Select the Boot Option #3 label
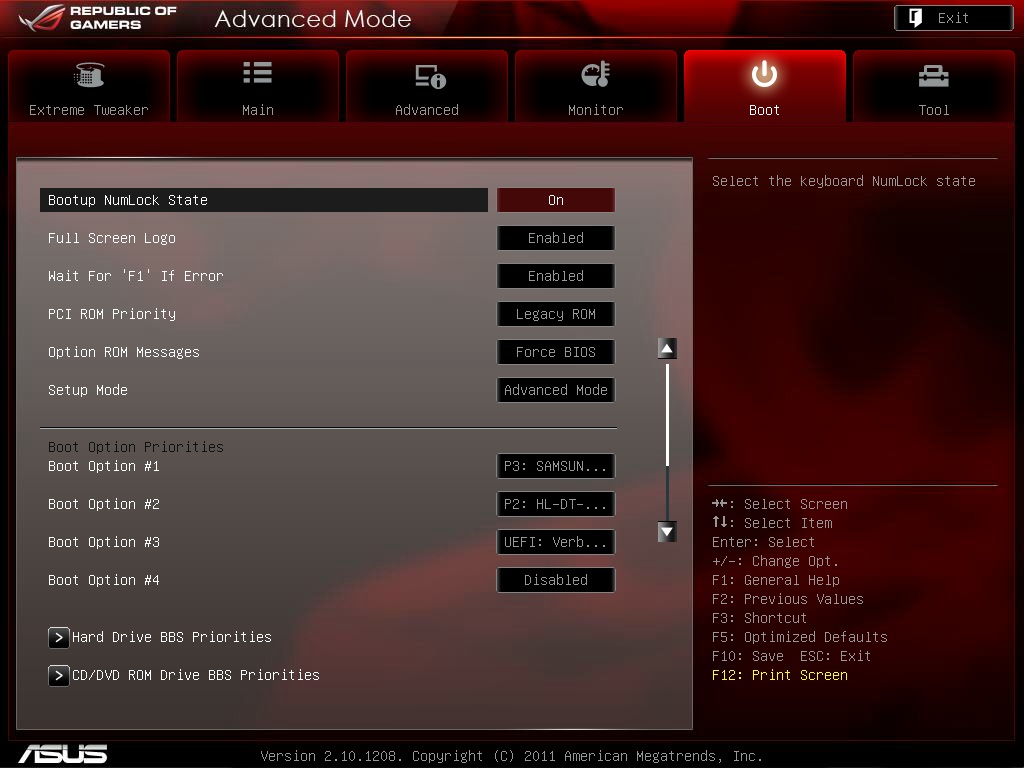This screenshot has width=1024, height=768. click(x=104, y=542)
